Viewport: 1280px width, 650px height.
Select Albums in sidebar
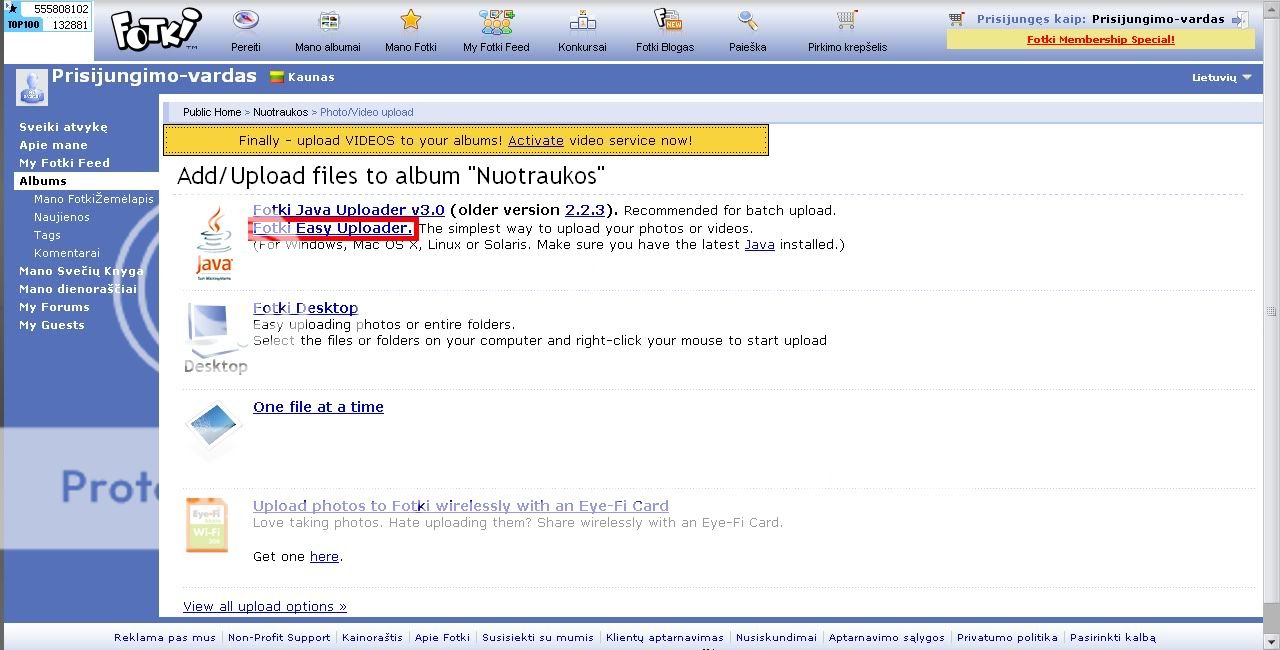pos(43,181)
